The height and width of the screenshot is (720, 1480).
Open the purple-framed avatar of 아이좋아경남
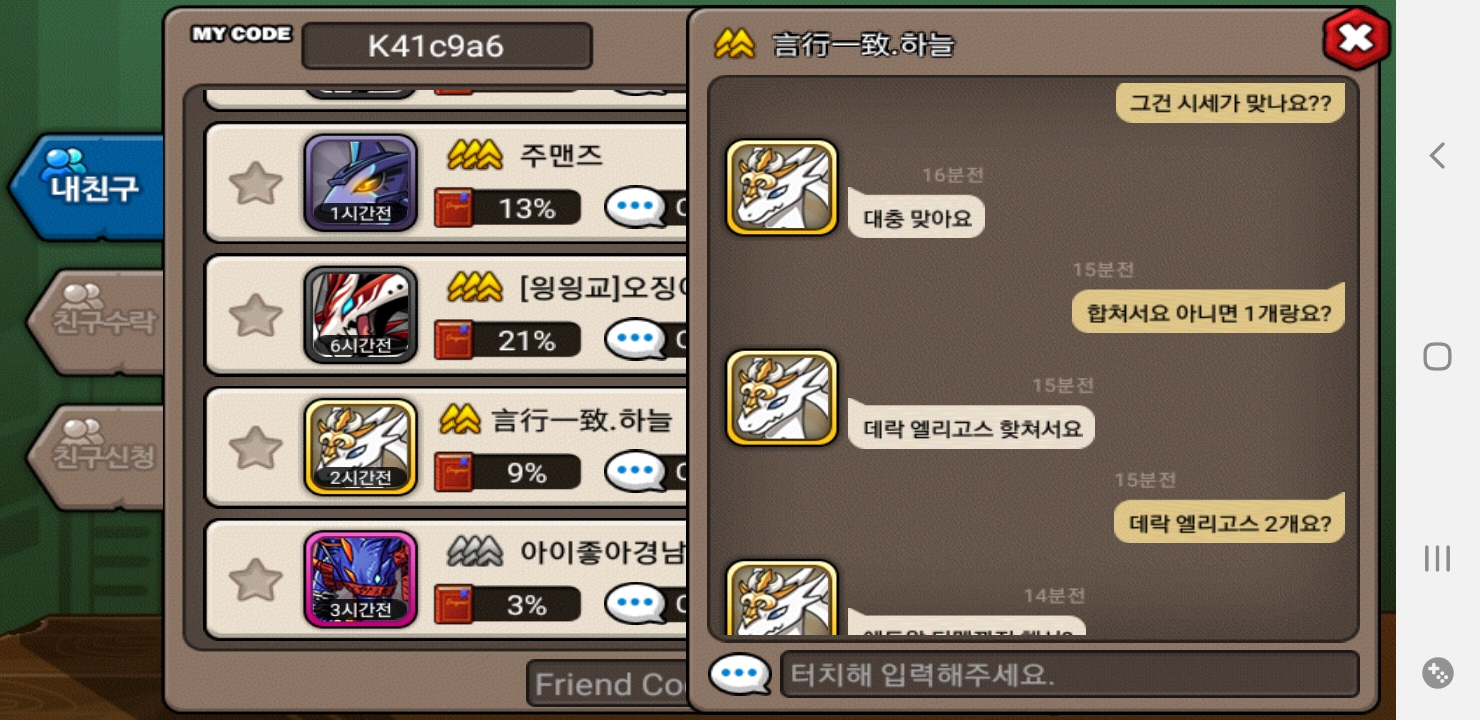click(361, 580)
